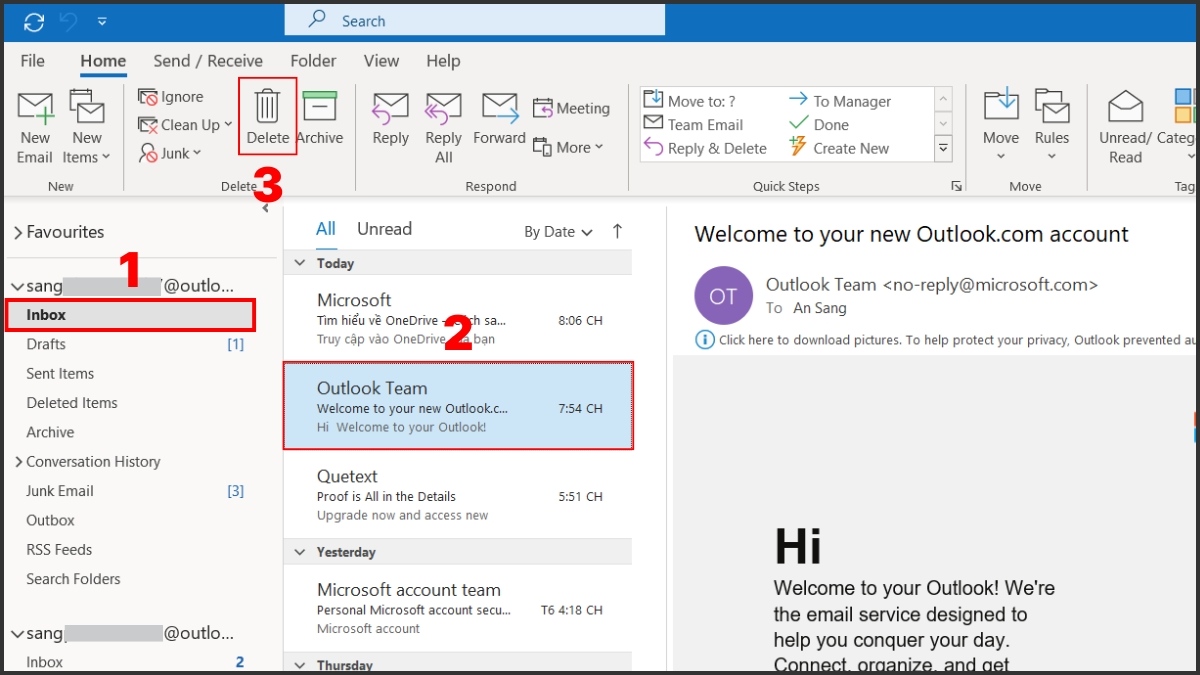
Task: Open the Clean Up dropdown
Action: click(185, 125)
